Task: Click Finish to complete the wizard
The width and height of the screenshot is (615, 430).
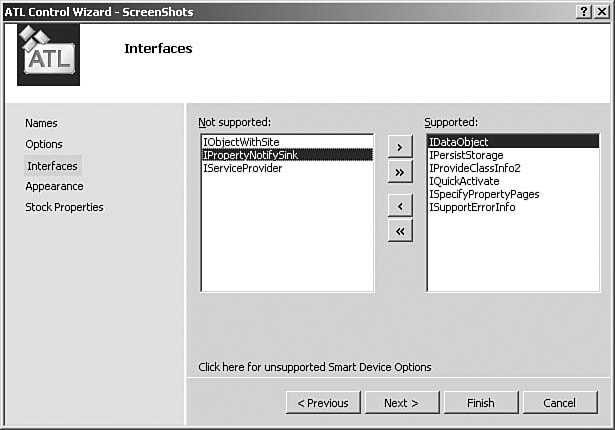Action: point(481,403)
